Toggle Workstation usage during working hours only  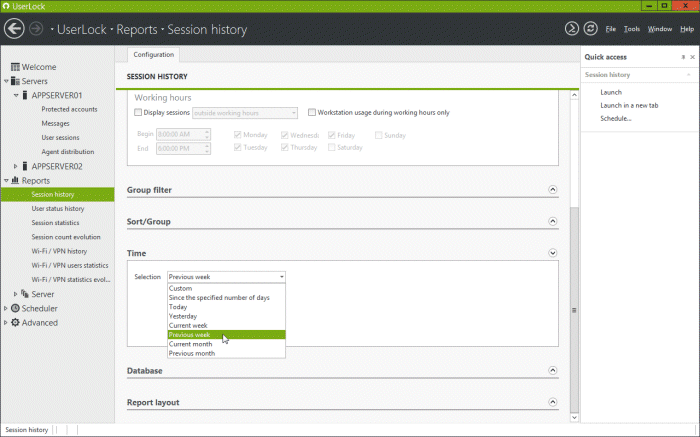tap(312, 113)
